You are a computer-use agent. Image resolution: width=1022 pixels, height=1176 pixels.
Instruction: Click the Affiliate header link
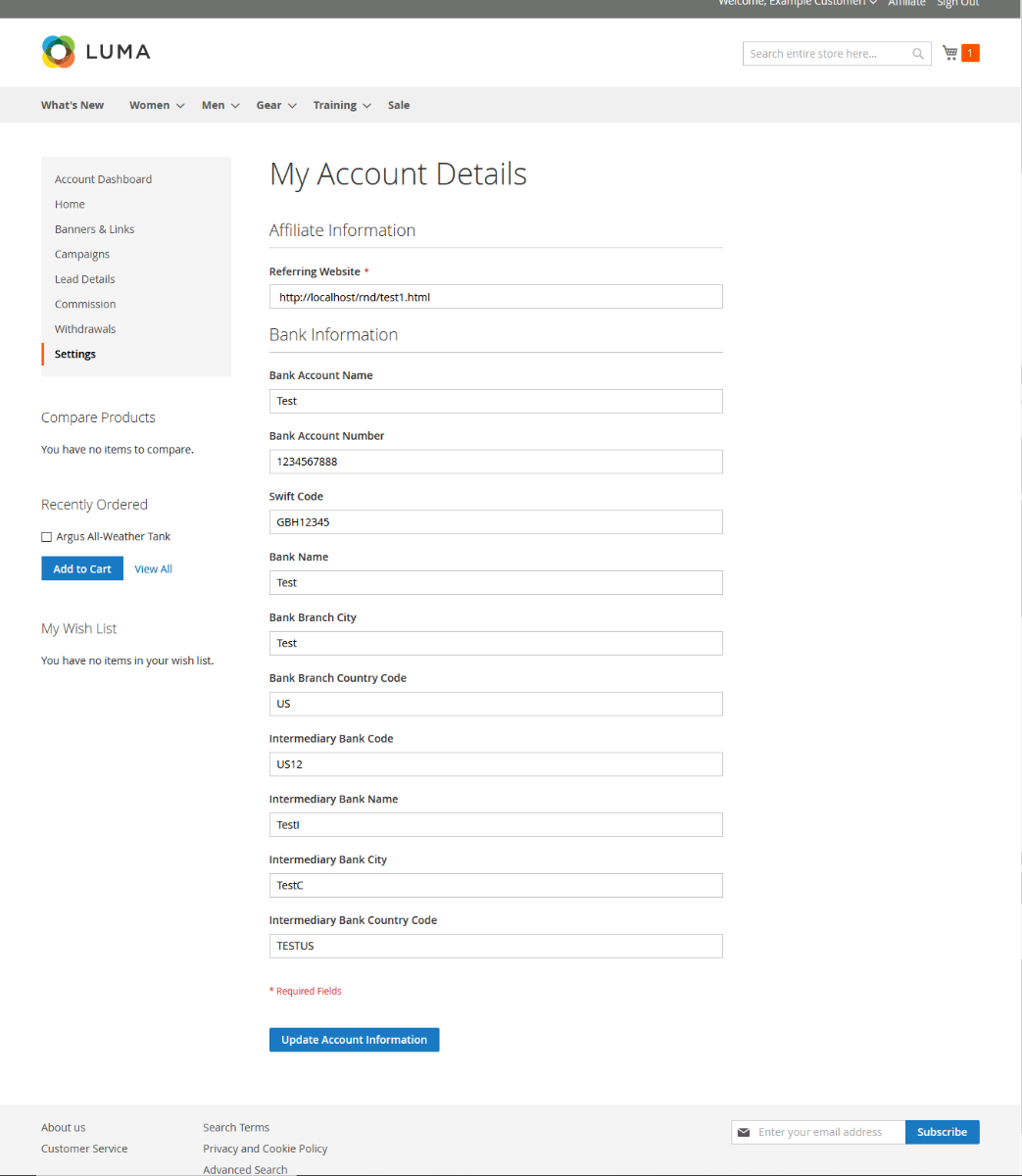906,4
